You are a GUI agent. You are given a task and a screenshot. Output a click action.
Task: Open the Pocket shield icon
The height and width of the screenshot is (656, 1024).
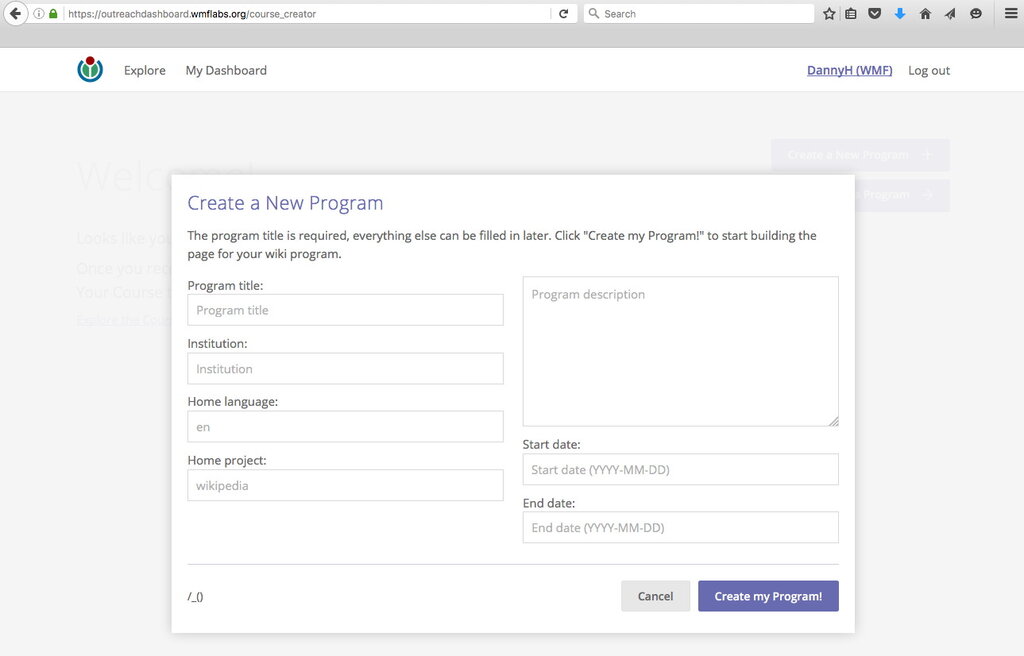874,14
